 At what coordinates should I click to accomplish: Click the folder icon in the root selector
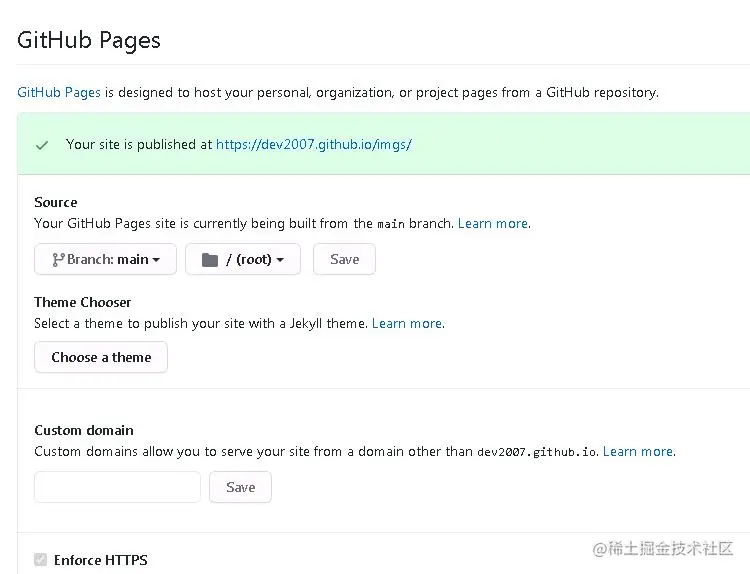coord(210,260)
